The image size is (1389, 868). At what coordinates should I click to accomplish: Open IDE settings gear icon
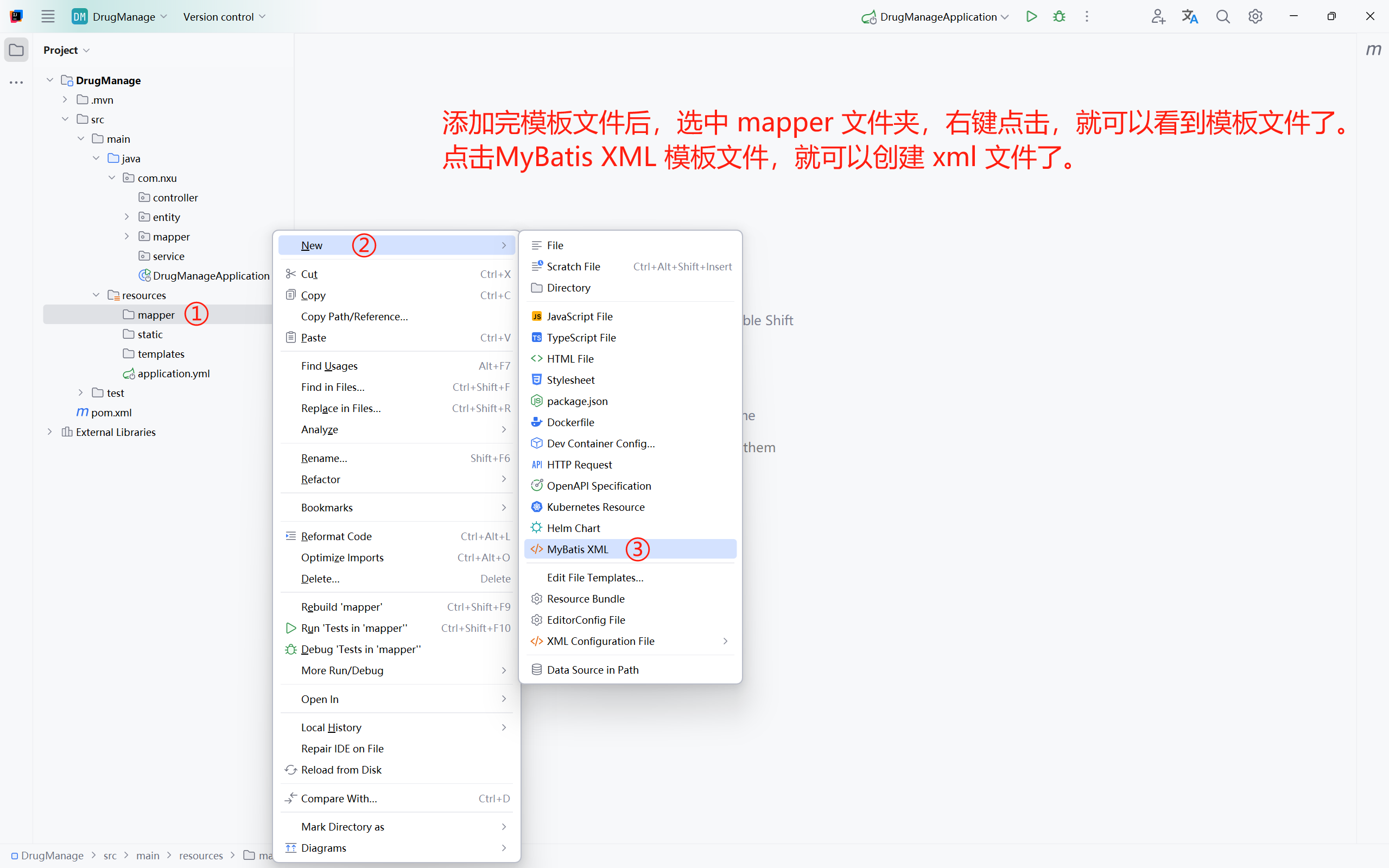tap(1255, 17)
